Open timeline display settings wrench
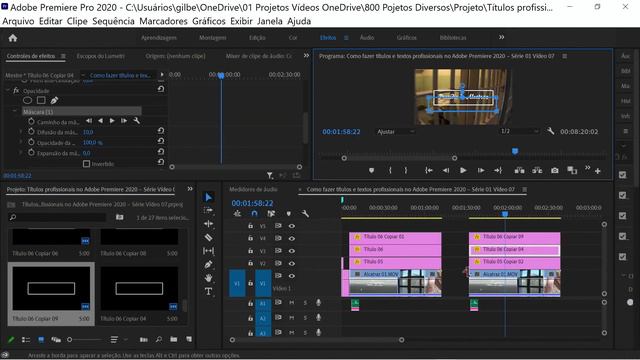The height and width of the screenshot is (360, 640). 305,213
